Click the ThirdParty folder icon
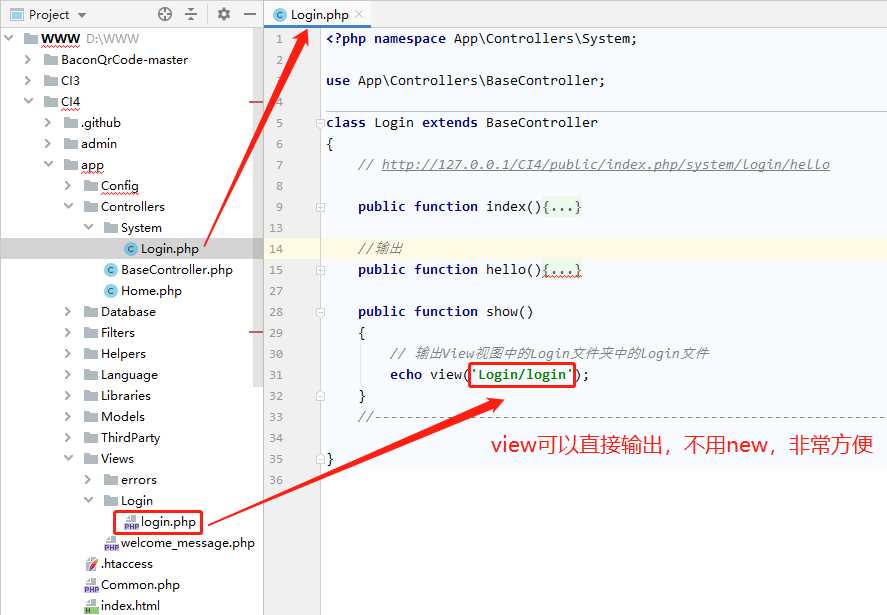Viewport: 887px width, 615px height. pos(91,437)
